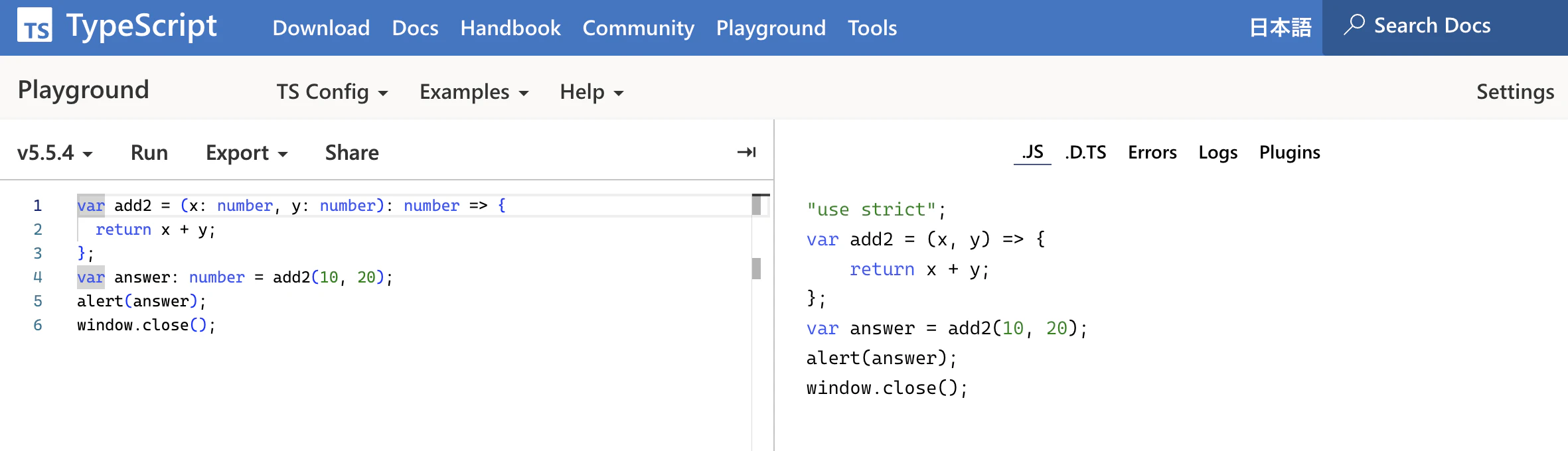1568x451 pixels.
Task: Click line number 1 in editor
Action: point(38,206)
